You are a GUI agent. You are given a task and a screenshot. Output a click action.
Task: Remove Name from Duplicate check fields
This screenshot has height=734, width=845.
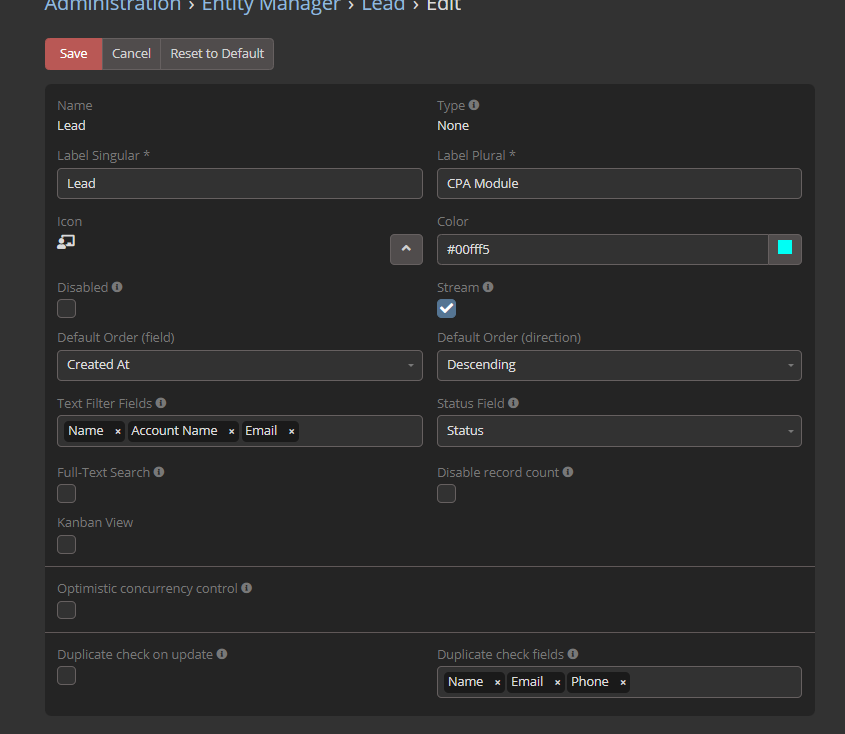coord(497,682)
